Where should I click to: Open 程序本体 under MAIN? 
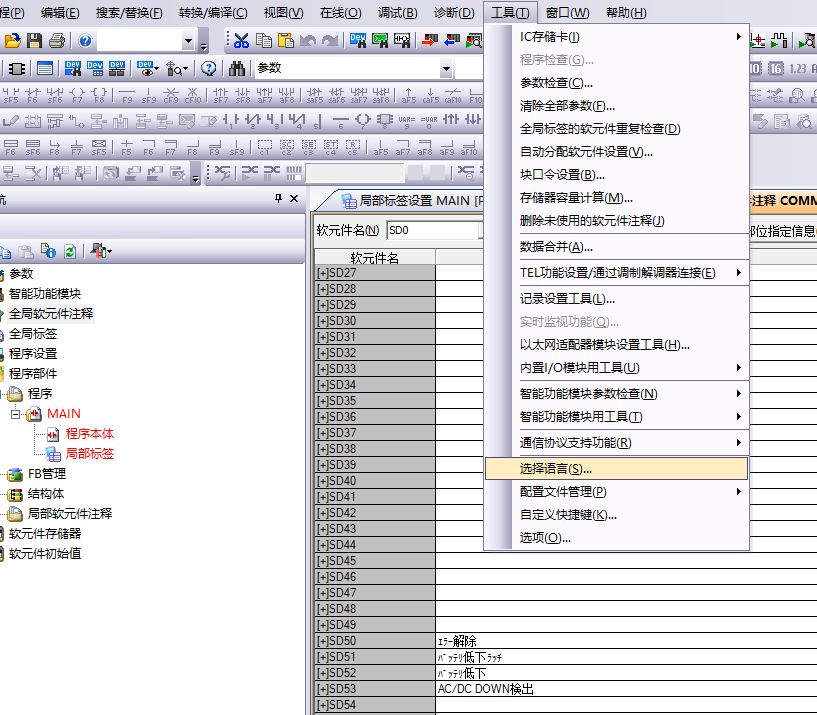[x=90, y=433]
